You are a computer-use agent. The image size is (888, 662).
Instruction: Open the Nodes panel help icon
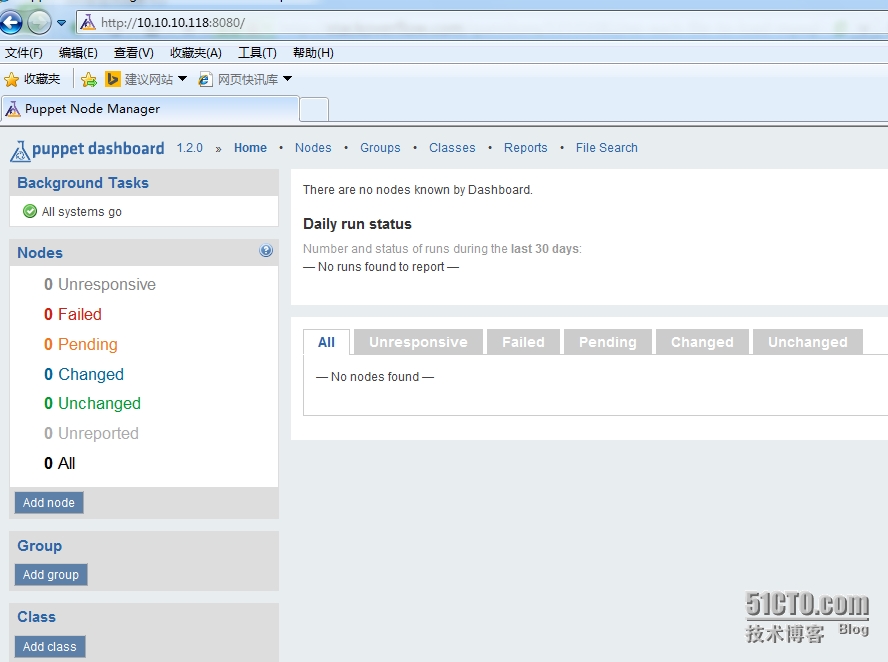coord(266,251)
